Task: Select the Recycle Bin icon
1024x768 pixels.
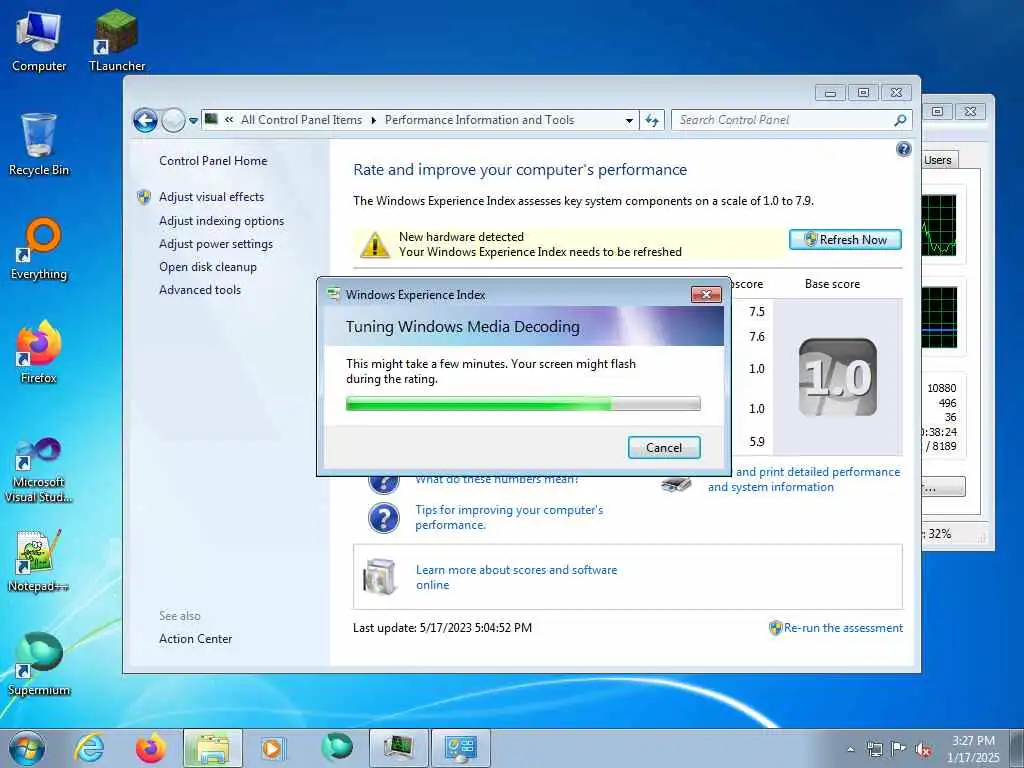Action: coord(39,144)
